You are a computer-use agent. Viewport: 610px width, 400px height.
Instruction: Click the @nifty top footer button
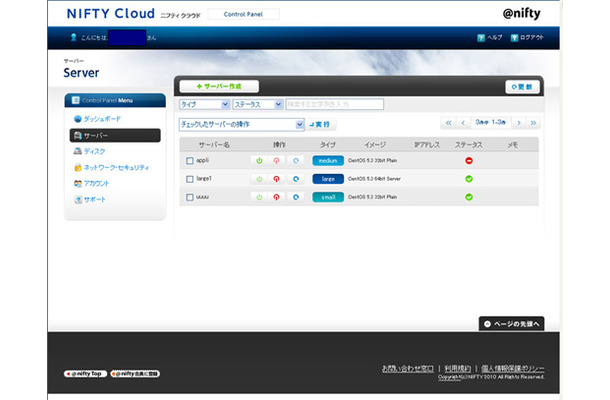click(x=86, y=374)
